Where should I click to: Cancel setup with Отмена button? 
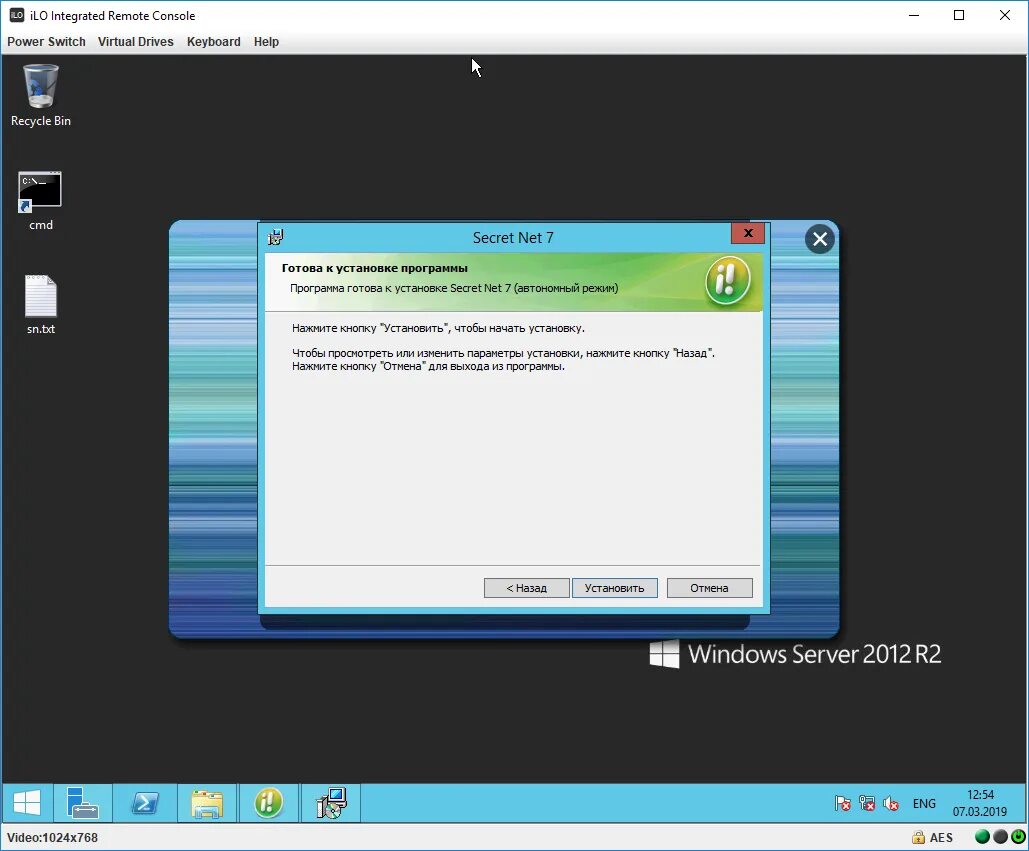709,588
